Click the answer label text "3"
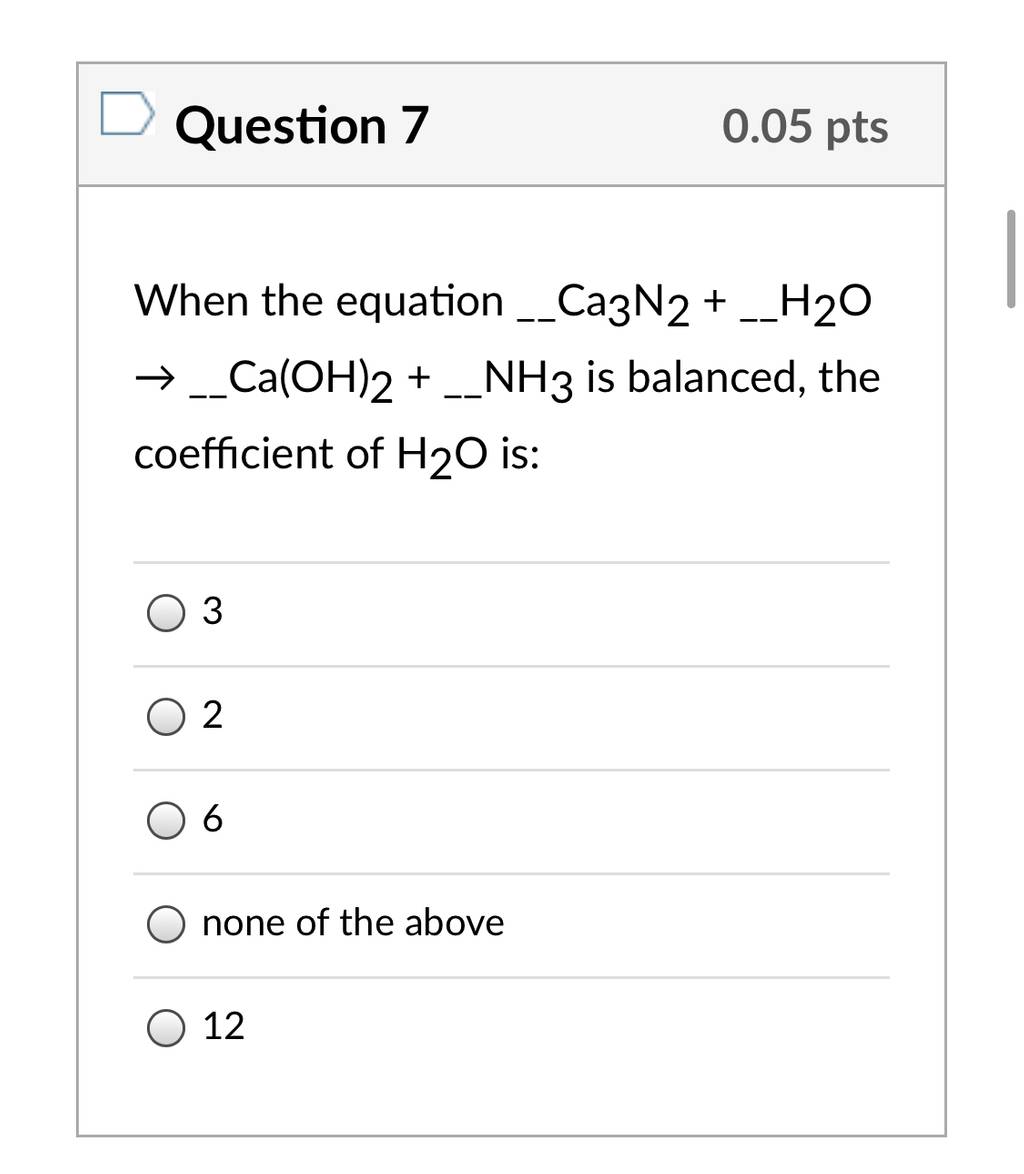Viewport: 1024px width, 1174px height. [213, 611]
